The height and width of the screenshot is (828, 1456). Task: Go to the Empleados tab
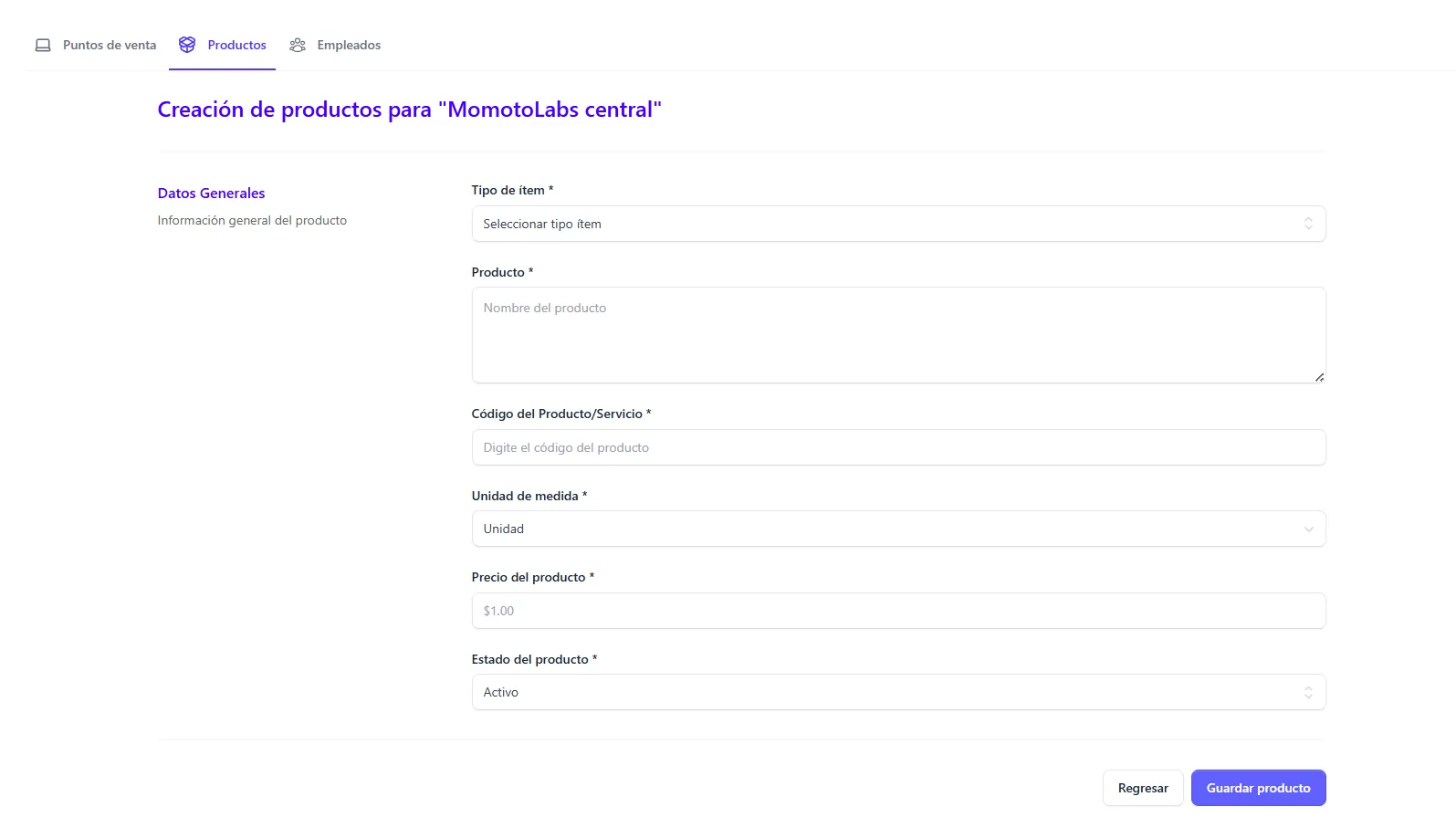[x=349, y=45]
